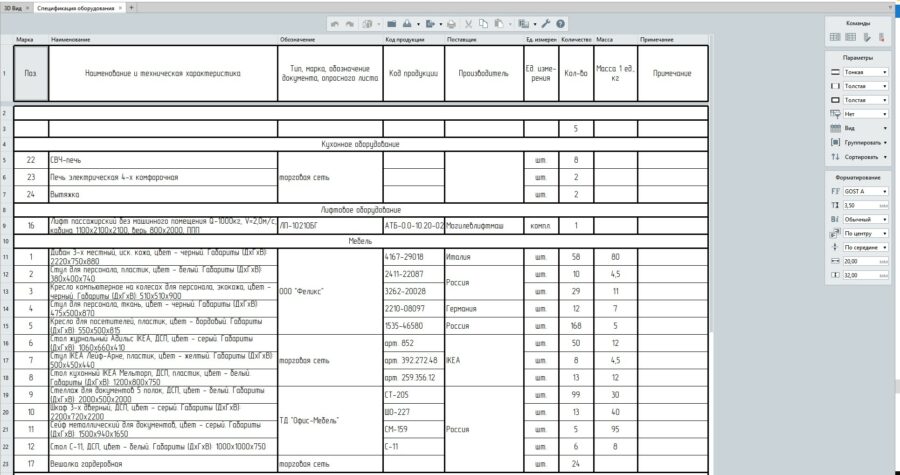Open dropdown arrow next to import icon
The height and width of the screenshot is (475, 900).
[418, 25]
